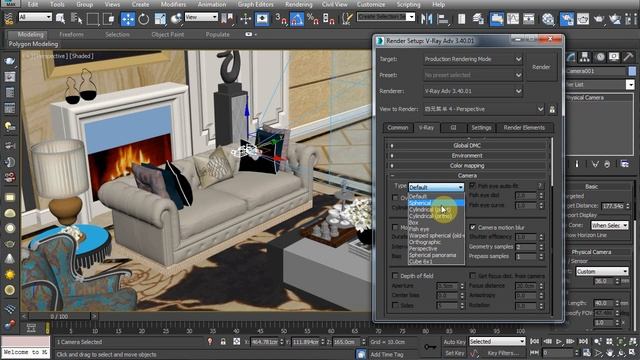Toggle the 3D Snaps icon
The height and width of the screenshot is (360, 640).
click(281, 19)
